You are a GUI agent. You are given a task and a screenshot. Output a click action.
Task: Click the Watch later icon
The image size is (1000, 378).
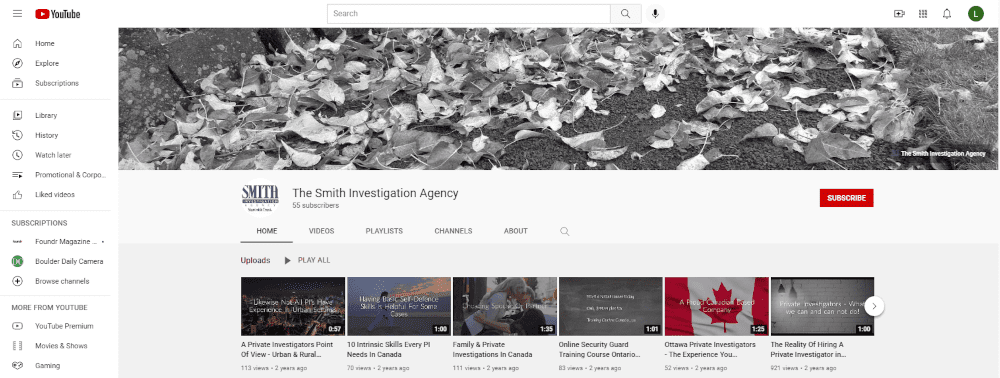click(17, 155)
